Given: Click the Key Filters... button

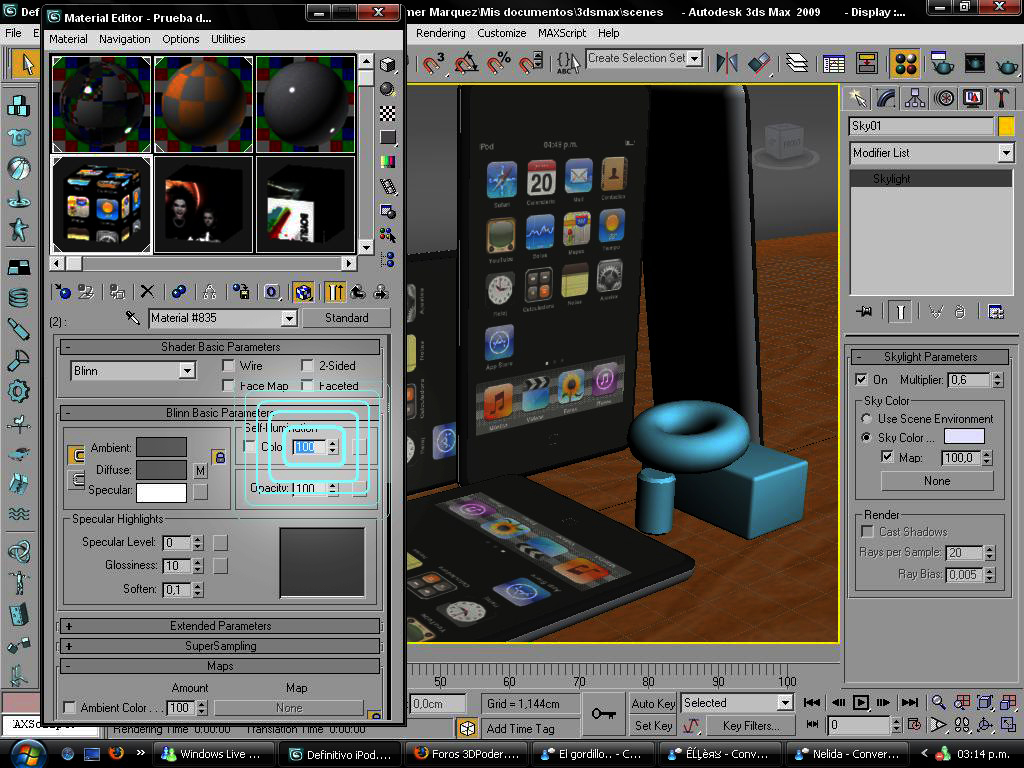Looking at the screenshot, I should 751,726.
